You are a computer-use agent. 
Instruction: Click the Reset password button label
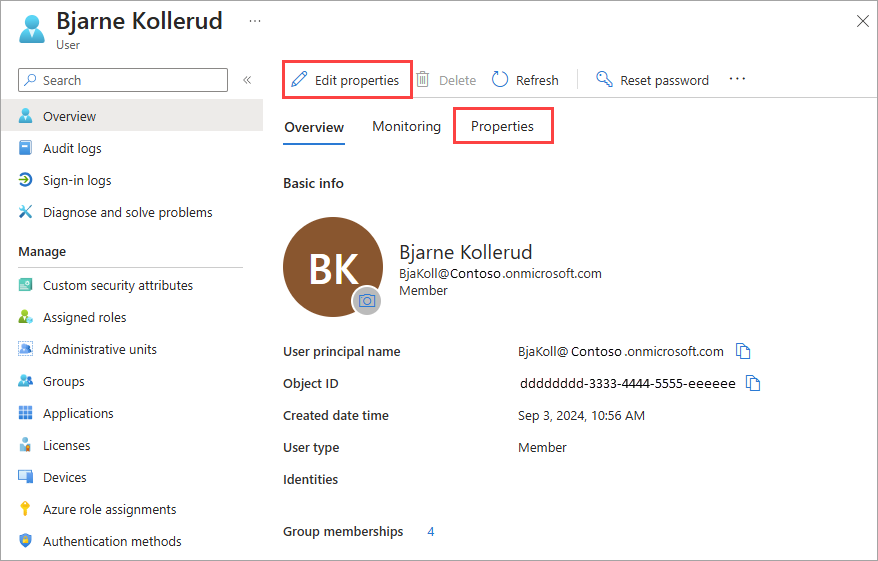[664, 81]
